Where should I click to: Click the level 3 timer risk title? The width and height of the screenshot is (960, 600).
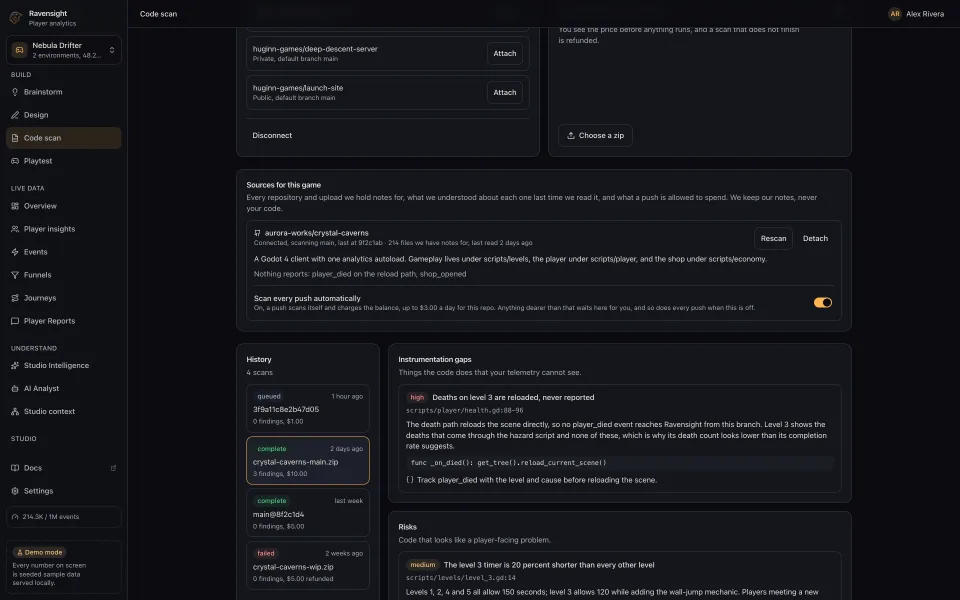pyautogui.click(x=549, y=565)
